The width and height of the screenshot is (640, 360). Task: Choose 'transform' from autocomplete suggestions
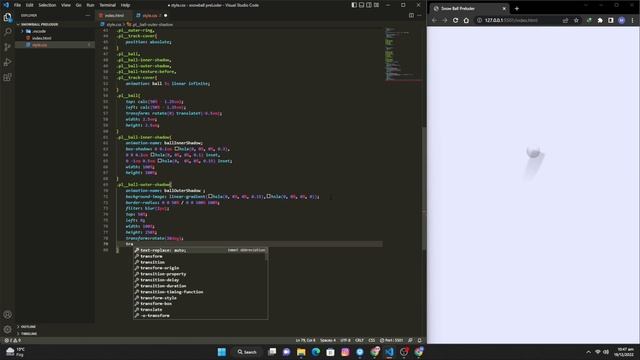point(151,256)
